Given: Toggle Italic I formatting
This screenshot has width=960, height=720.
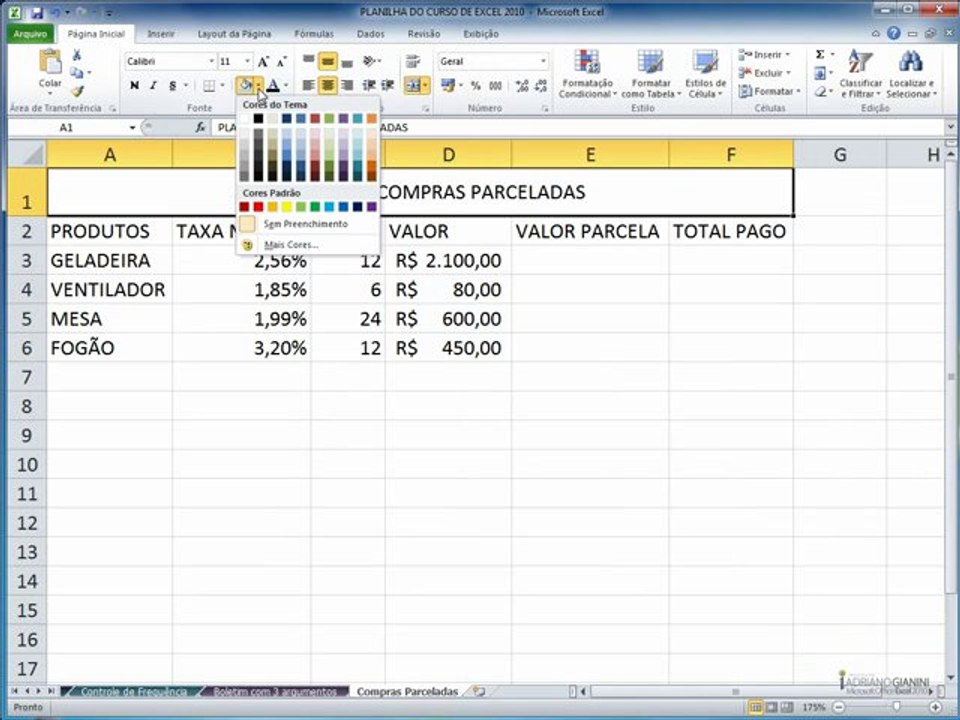Looking at the screenshot, I should coord(153,85).
